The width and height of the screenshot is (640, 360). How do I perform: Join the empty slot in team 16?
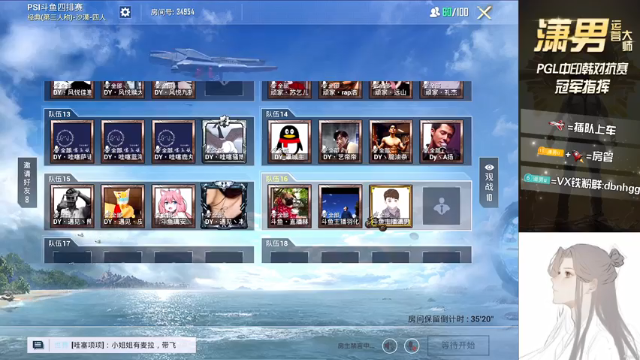point(441,206)
